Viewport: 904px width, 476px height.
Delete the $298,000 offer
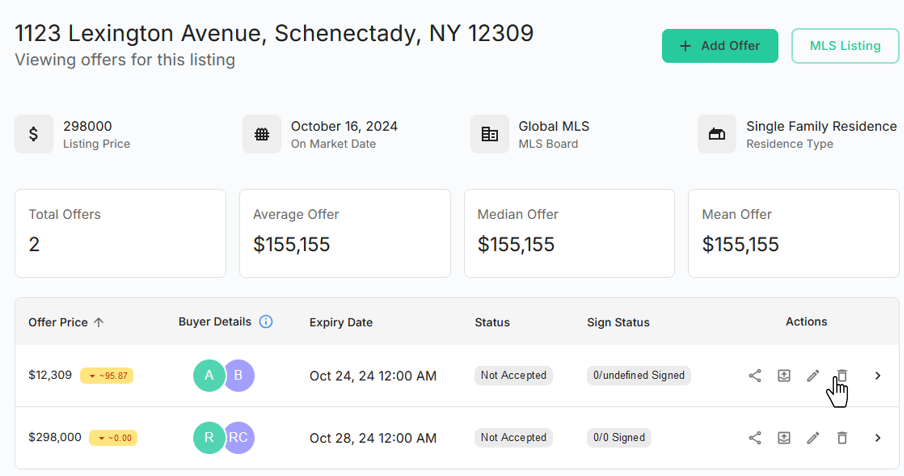coord(842,438)
